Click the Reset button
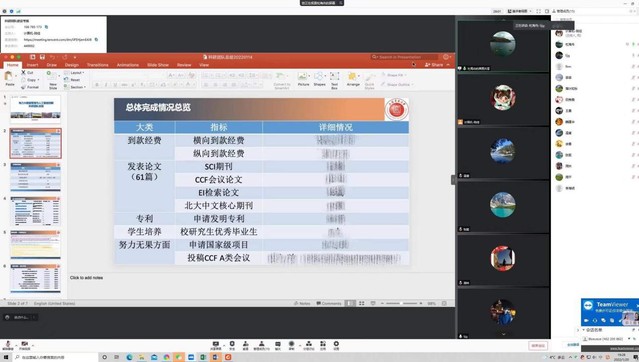This screenshot has width=639, height=362. 73,80
